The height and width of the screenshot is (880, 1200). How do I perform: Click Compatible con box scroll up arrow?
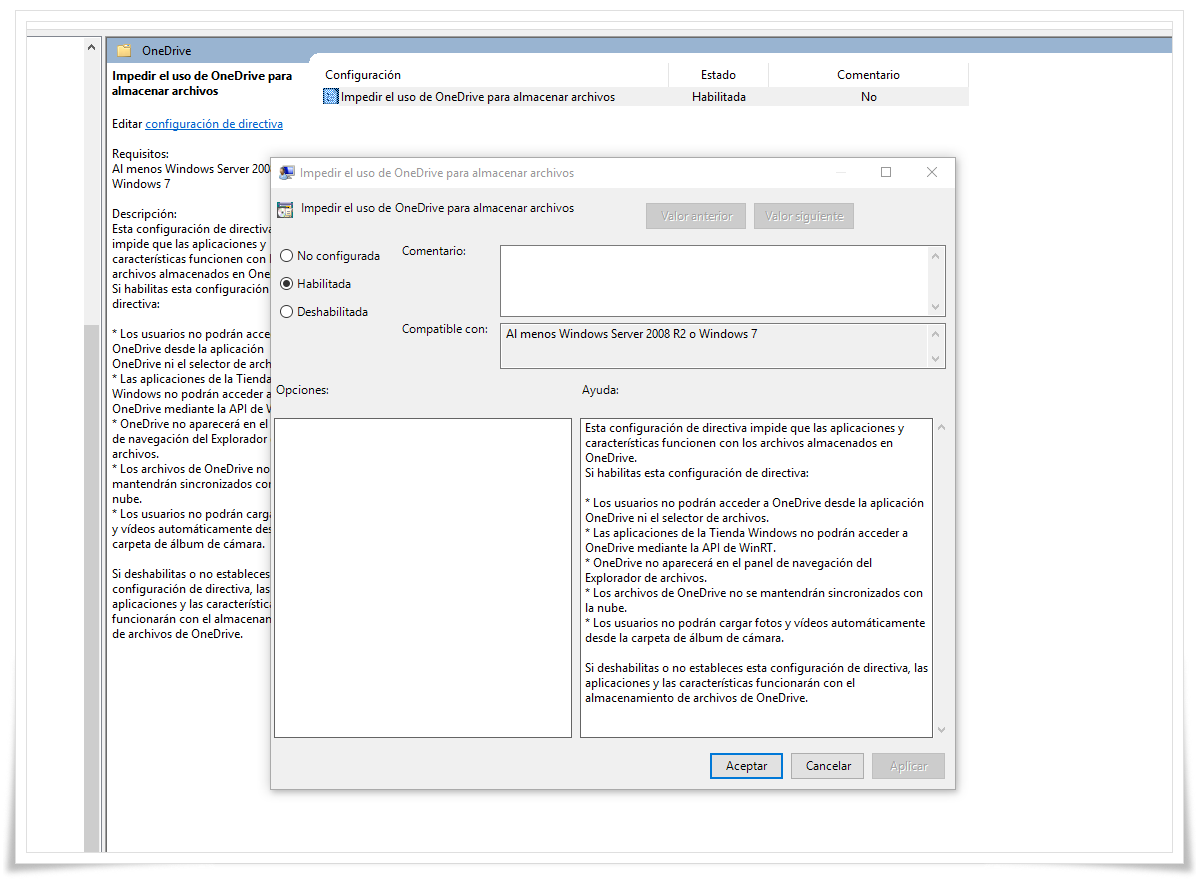[x=936, y=334]
